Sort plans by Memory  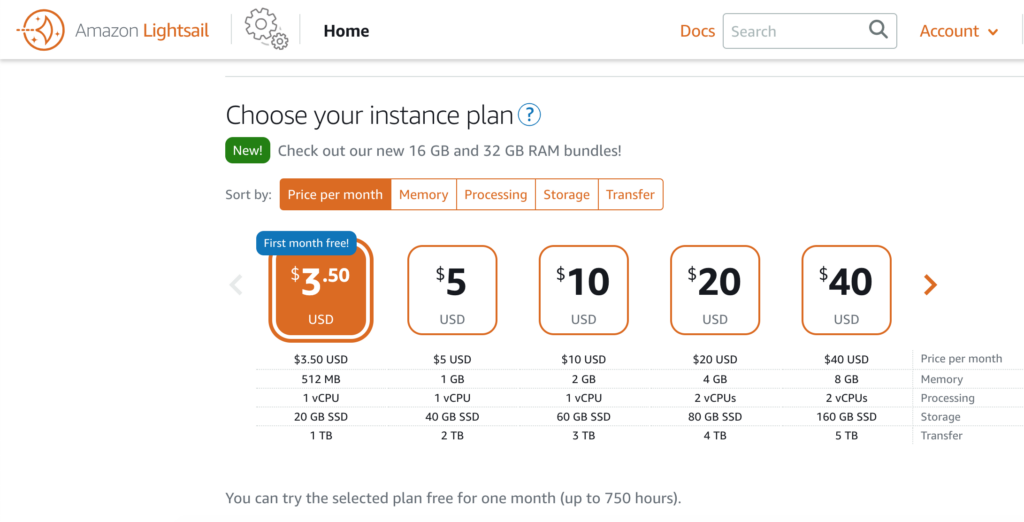(x=423, y=194)
